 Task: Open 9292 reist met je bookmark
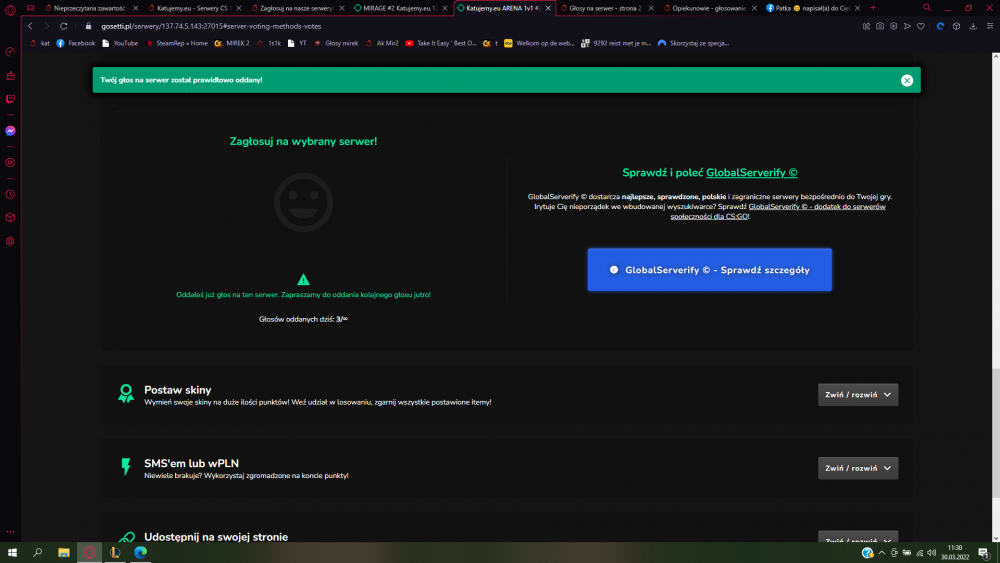616,43
